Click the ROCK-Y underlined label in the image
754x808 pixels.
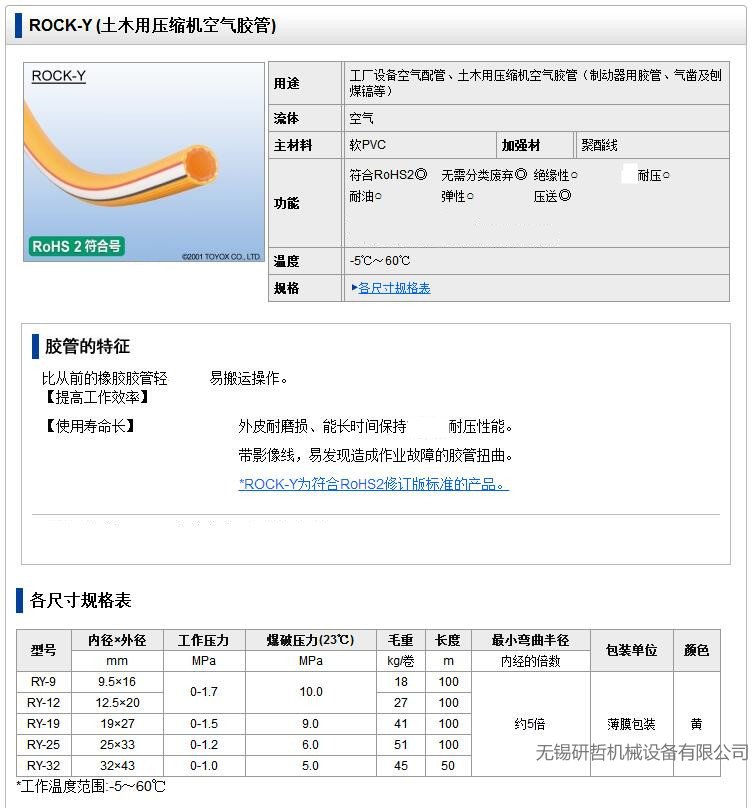(58, 76)
